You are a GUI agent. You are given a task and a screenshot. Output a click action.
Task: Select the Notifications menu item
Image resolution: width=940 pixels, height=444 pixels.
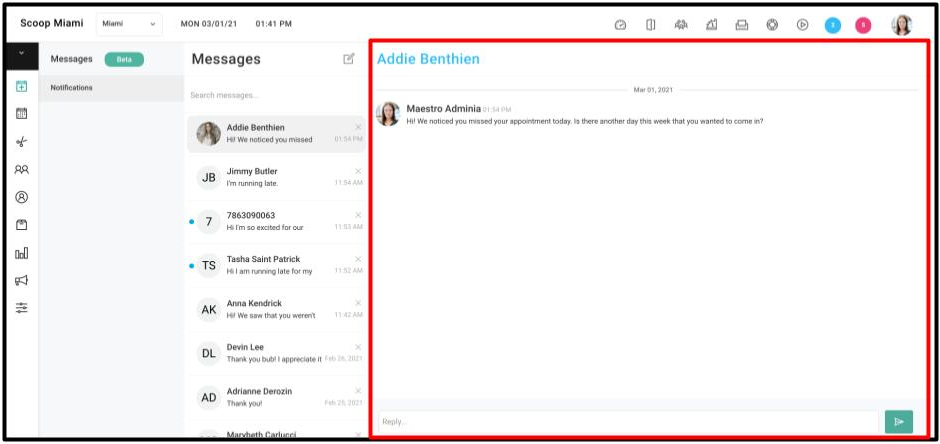pos(112,88)
